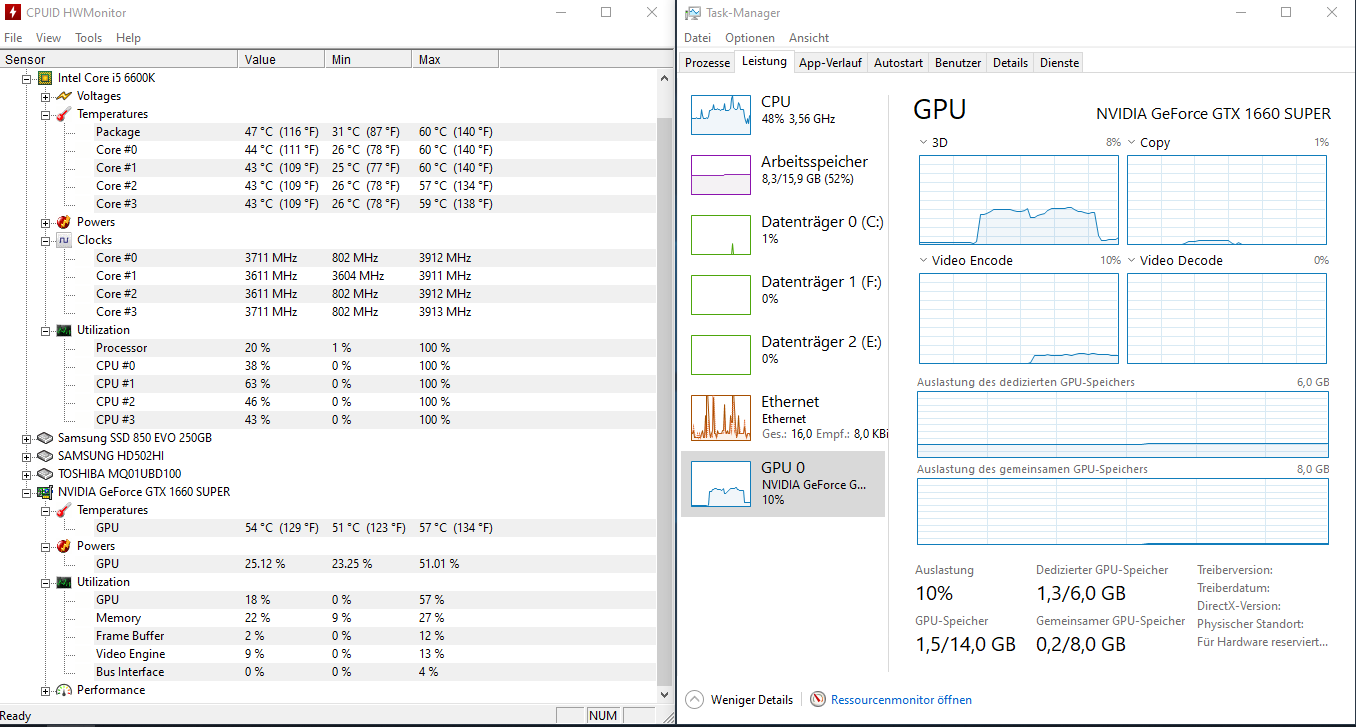
Task: Select GPU 0 entry in sidebar
Action: [x=783, y=484]
